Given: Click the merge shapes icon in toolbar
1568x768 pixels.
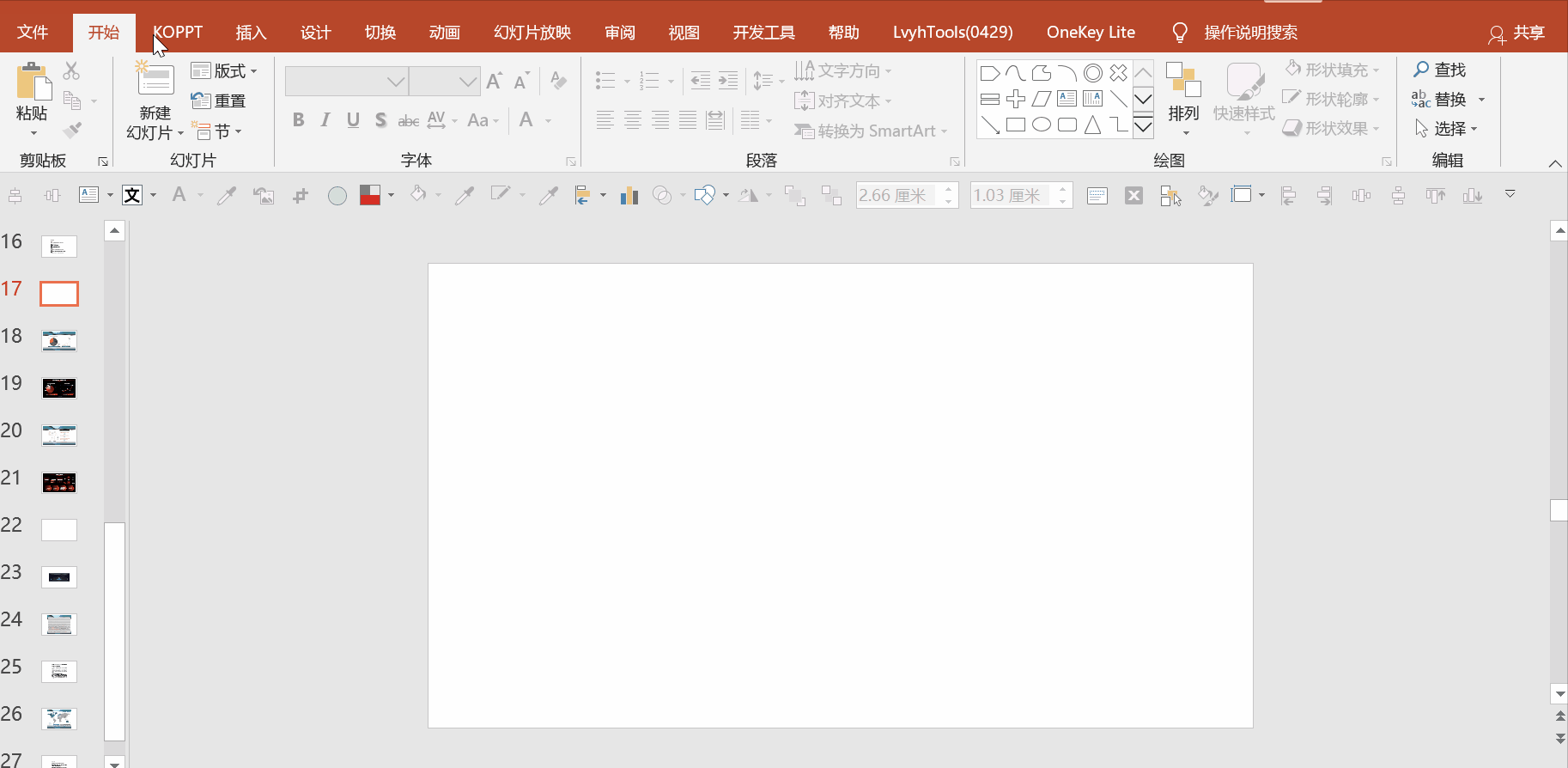Looking at the screenshot, I should pos(662,196).
